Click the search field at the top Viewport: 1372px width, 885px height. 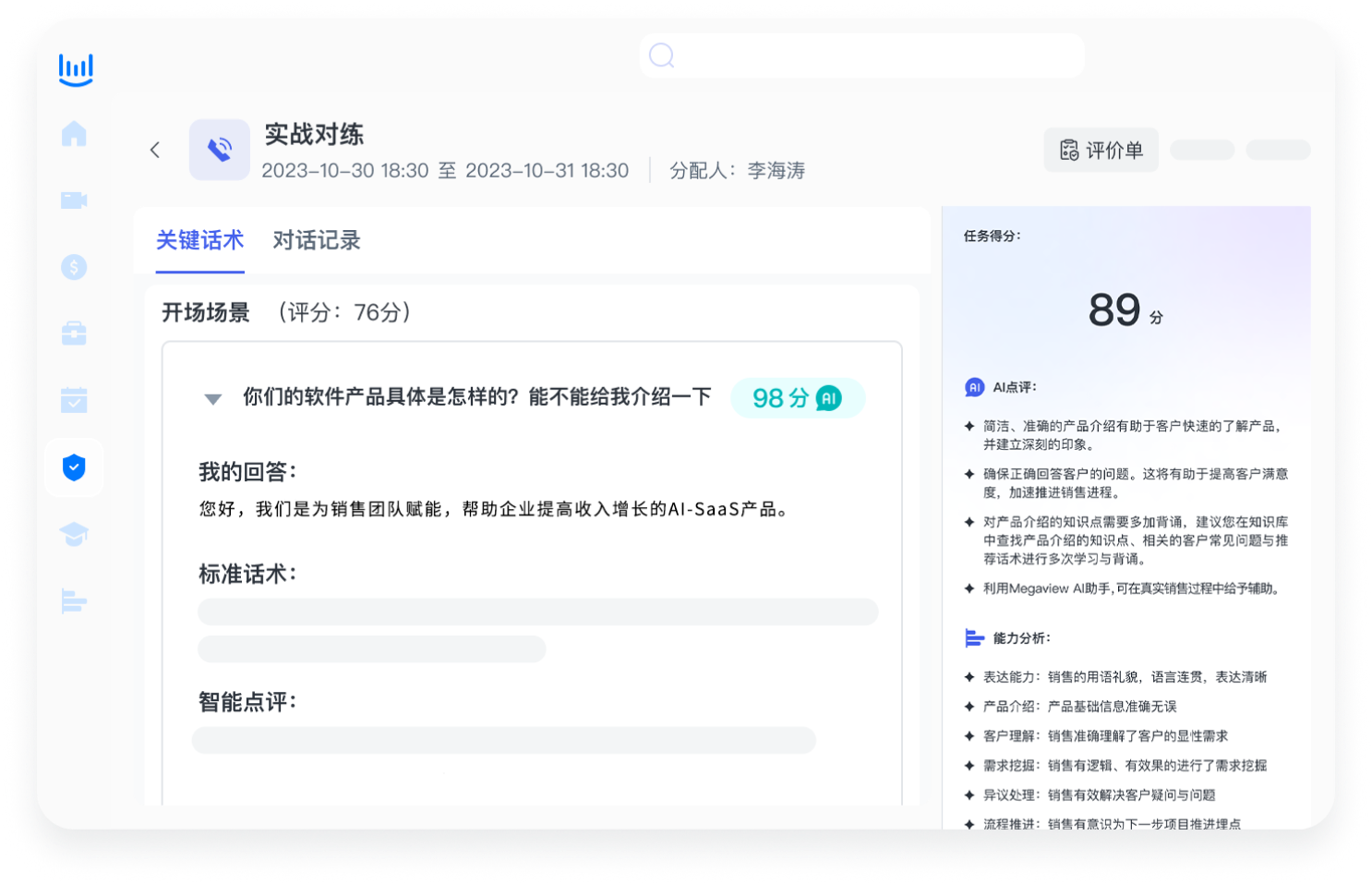click(861, 56)
